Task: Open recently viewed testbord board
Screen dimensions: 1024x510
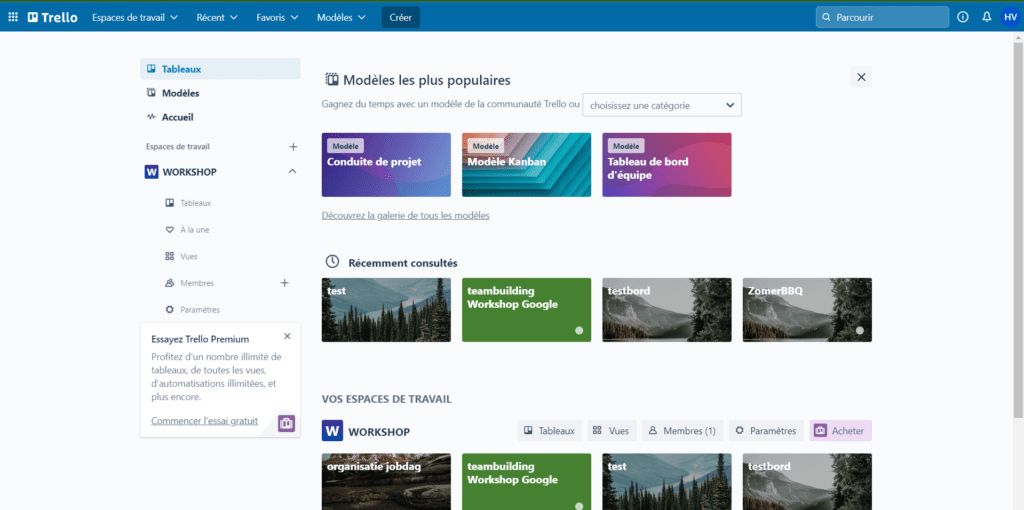Action: coord(667,310)
